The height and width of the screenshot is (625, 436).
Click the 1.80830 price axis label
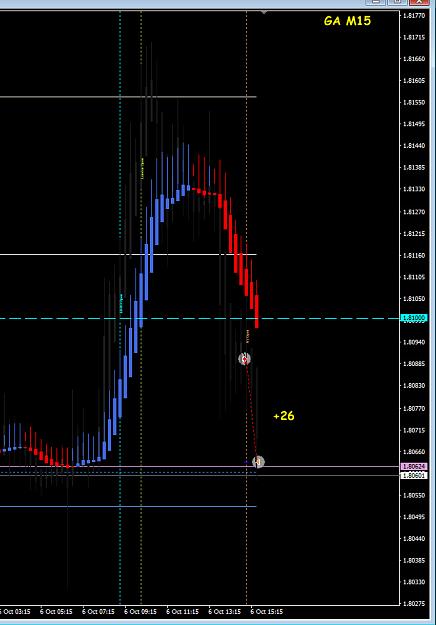[x=414, y=385]
